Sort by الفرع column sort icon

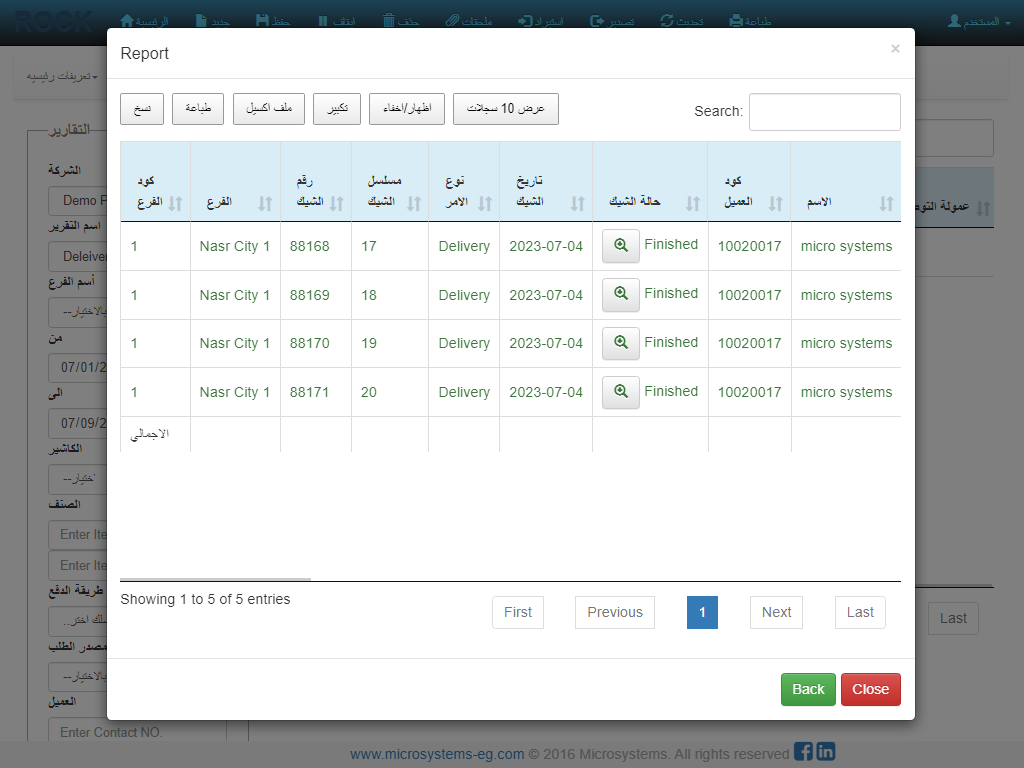coord(265,203)
